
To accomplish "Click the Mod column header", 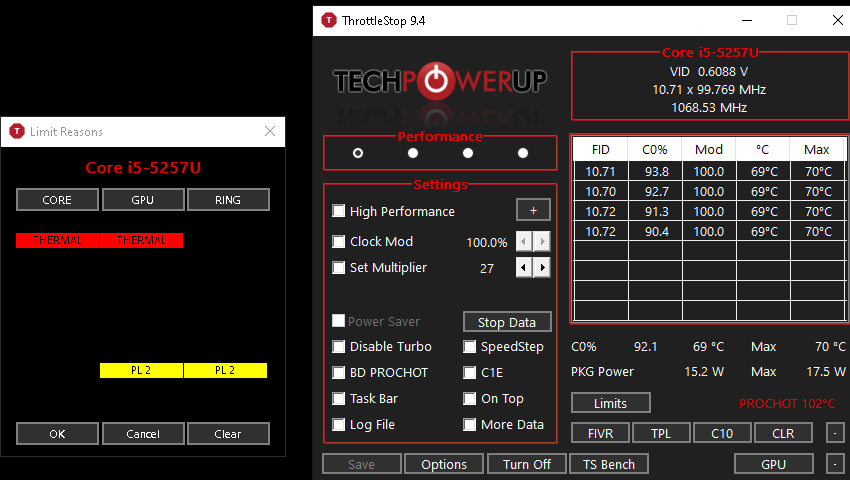I will tap(709, 150).
